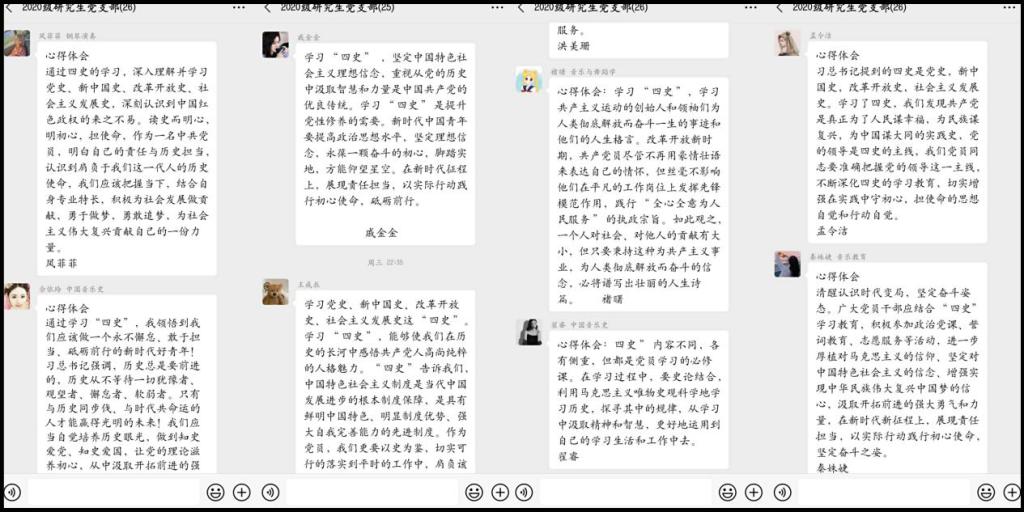Viewport: 1024px width, 512px height.
Task: Toggle voice input in the rightmost chat panel
Action: (780, 492)
